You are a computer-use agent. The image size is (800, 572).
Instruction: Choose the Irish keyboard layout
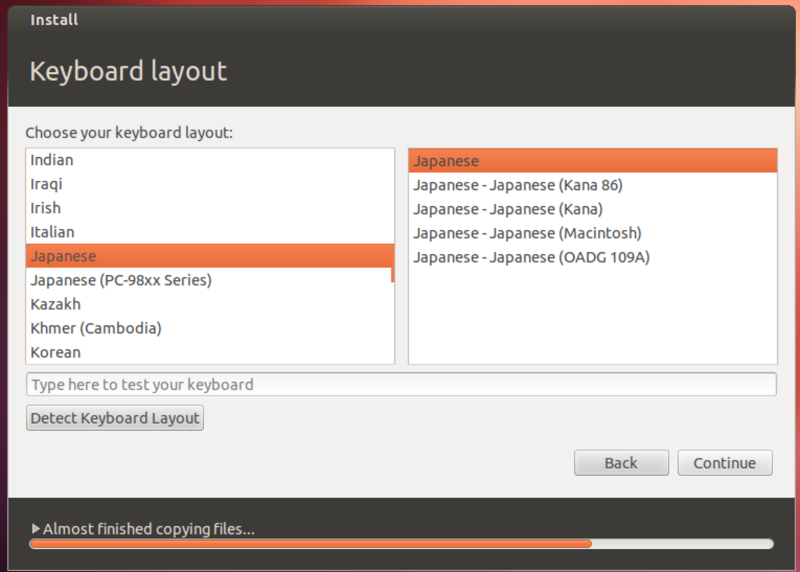point(209,208)
